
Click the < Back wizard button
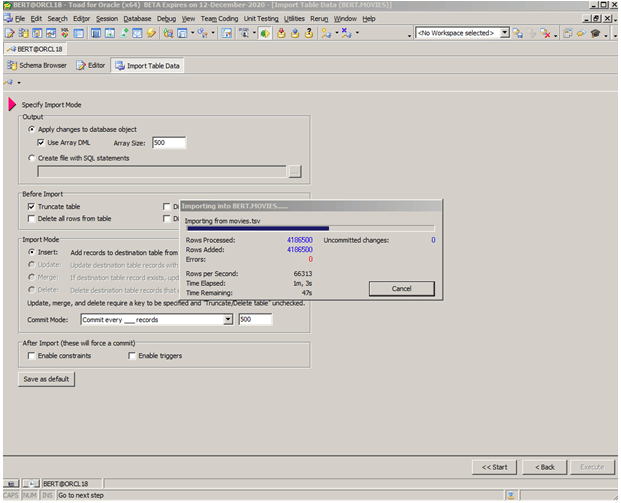coord(545,467)
